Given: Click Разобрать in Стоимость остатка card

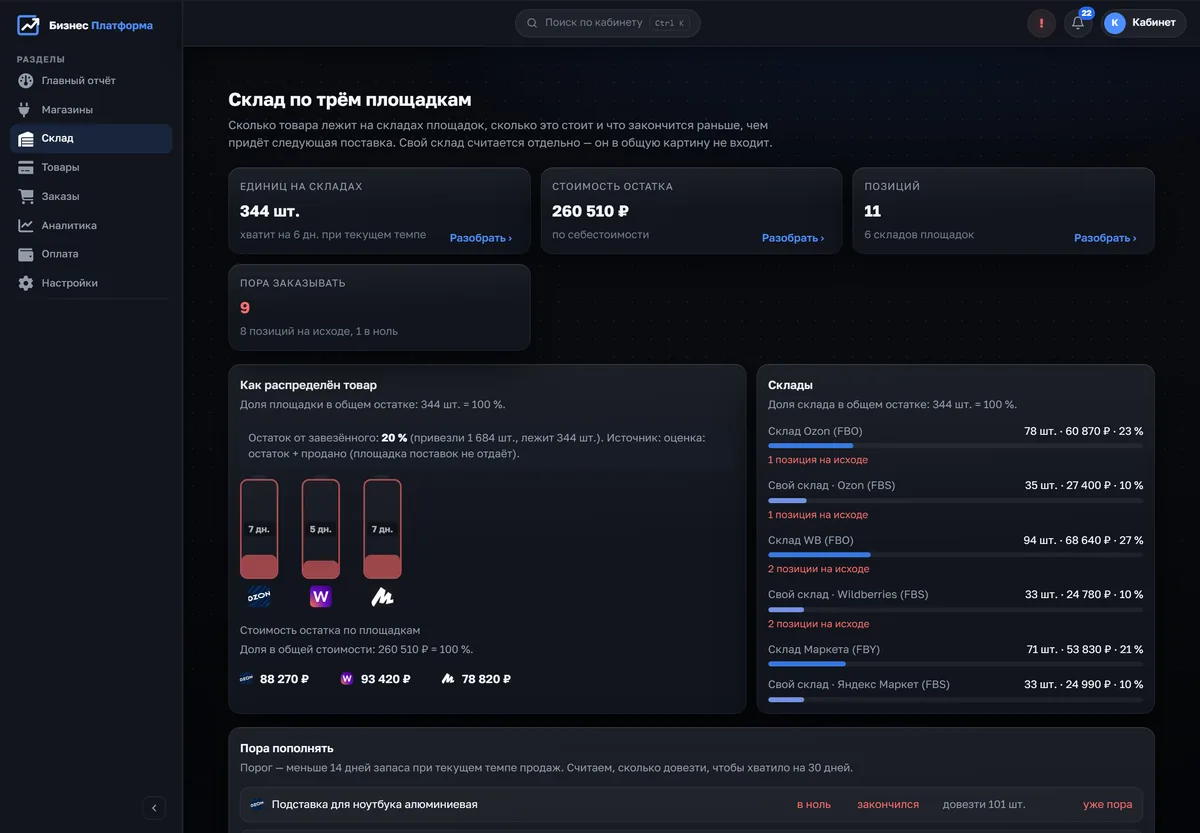Looking at the screenshot, I should tap(793, 238).
